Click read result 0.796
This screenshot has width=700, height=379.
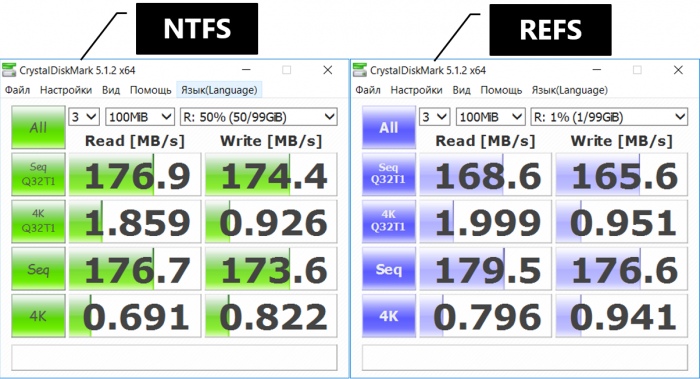(x=485, y=316)
